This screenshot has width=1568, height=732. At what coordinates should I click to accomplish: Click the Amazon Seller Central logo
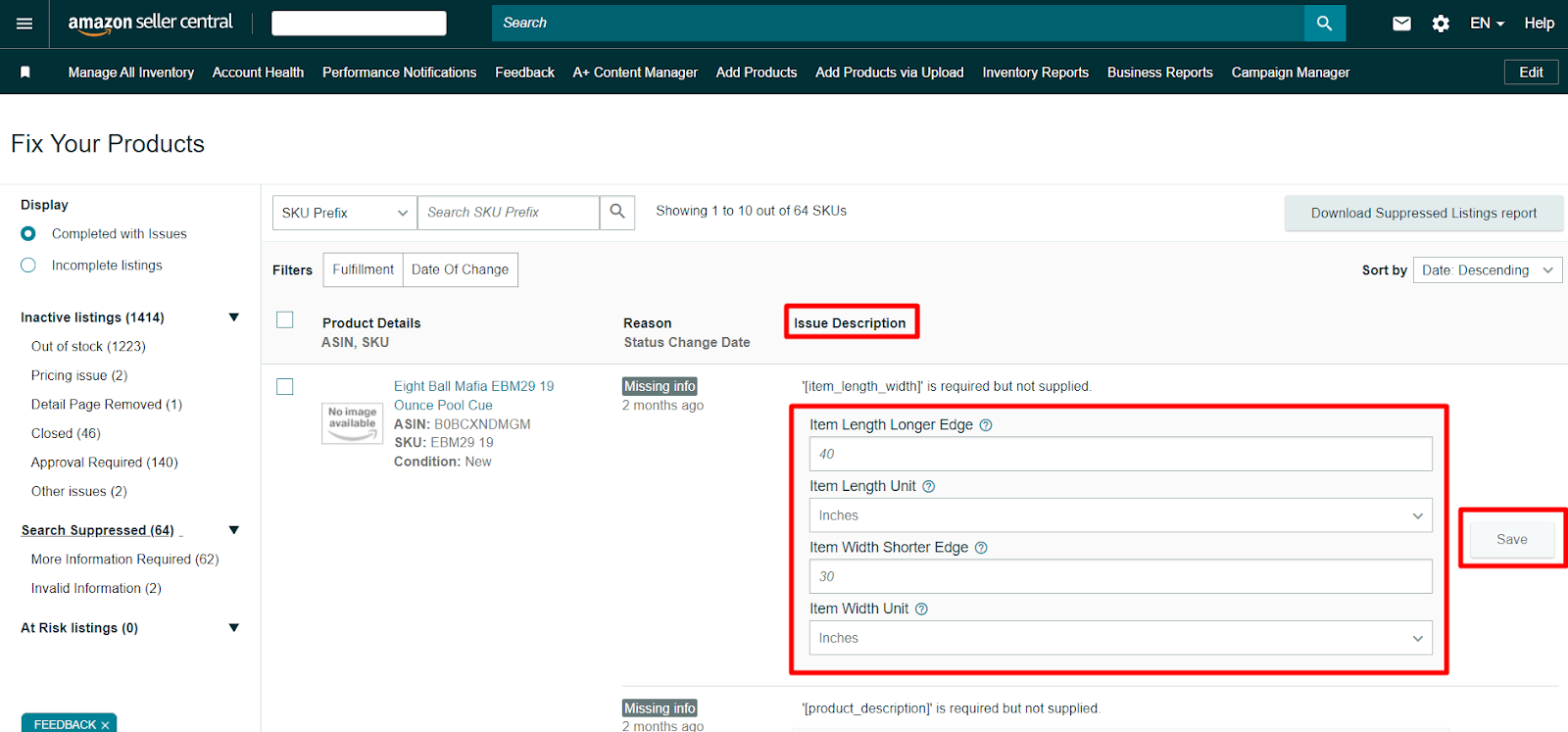coord(150,23)
